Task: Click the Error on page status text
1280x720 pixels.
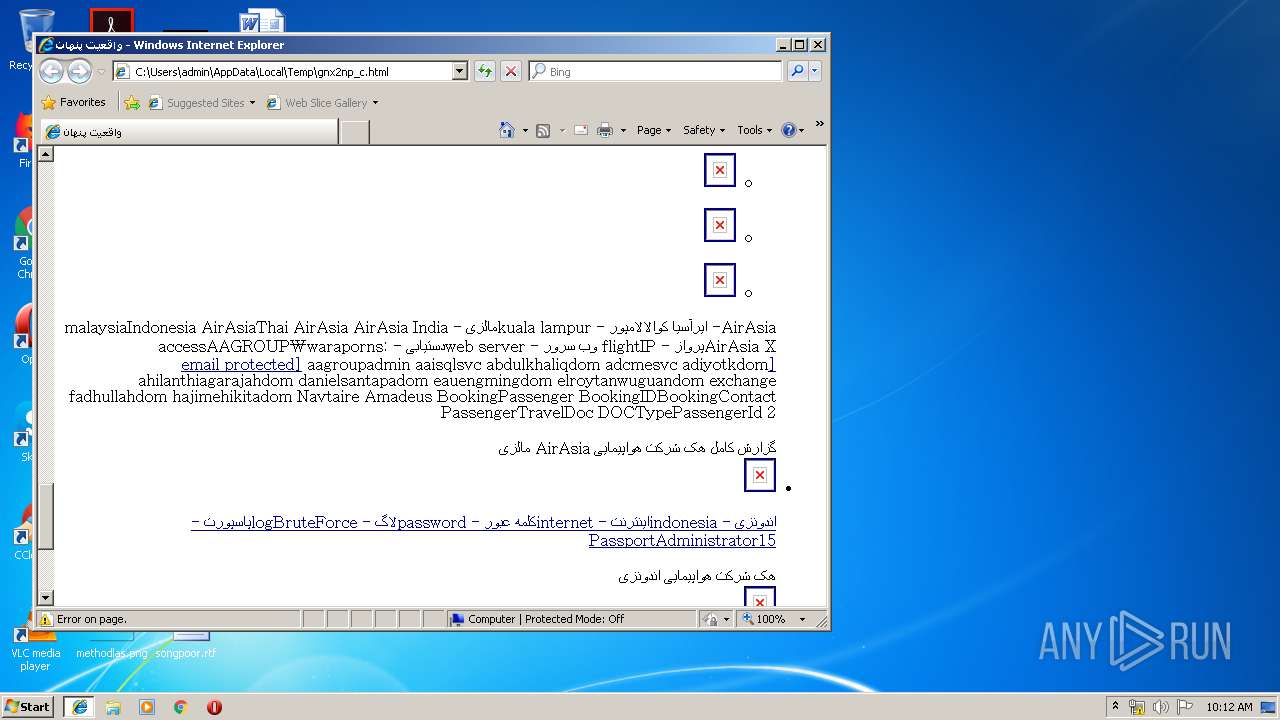Action: click(x=92, y=619)
